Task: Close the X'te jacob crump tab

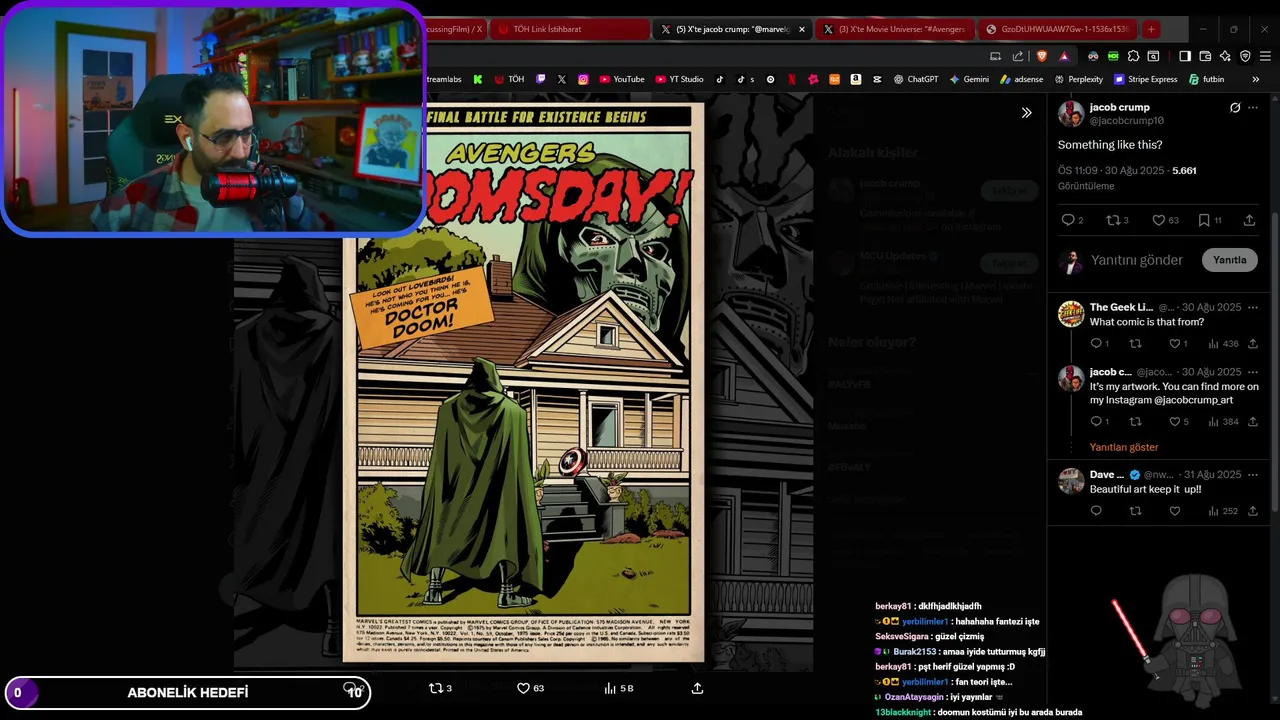Action: [801, 29]
